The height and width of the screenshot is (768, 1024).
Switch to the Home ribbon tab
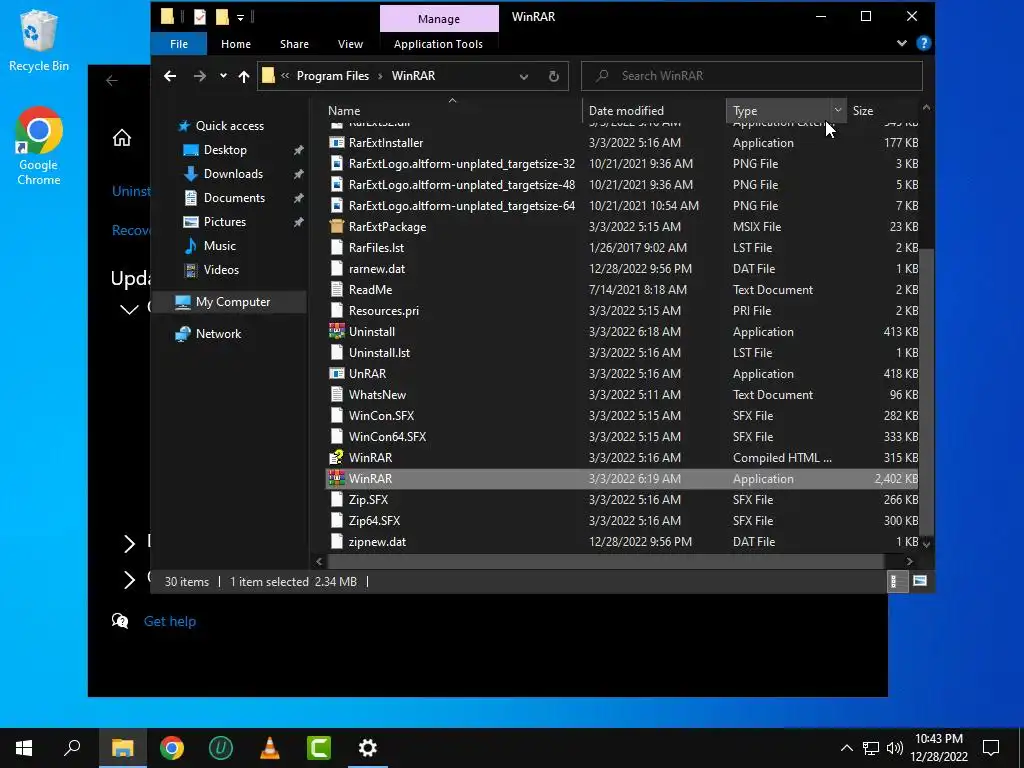point(236,44)
